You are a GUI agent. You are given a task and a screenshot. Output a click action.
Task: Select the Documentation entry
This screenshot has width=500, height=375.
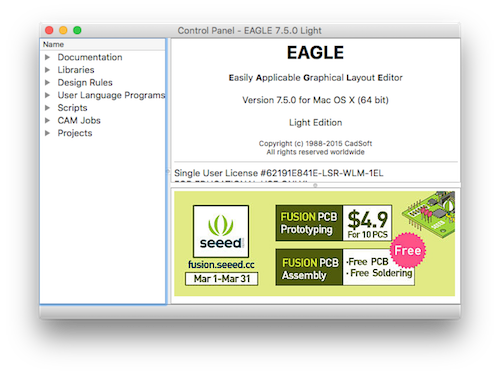pos(90,57)
